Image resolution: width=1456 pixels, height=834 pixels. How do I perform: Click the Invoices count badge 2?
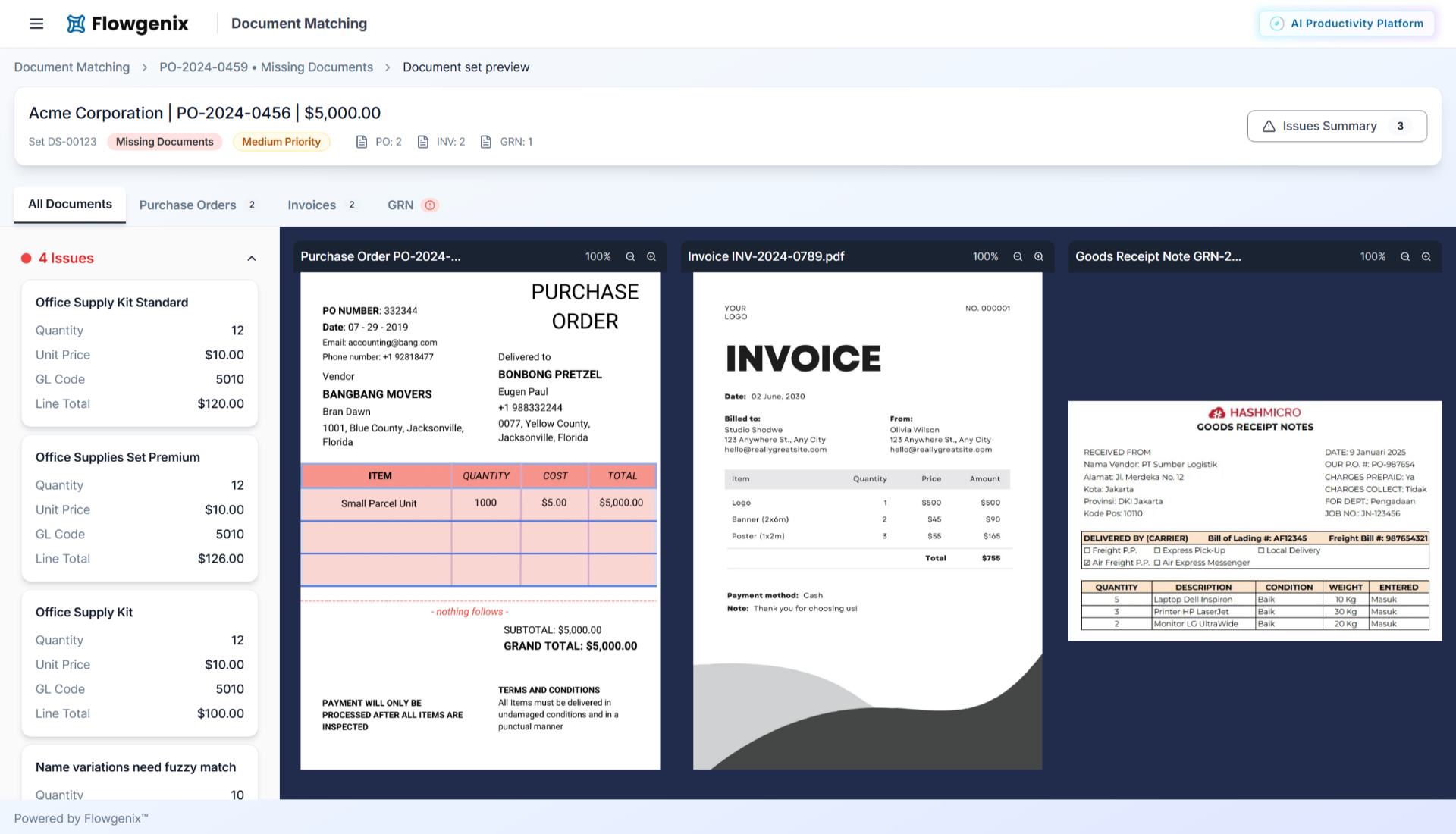[x=351, y=205]
